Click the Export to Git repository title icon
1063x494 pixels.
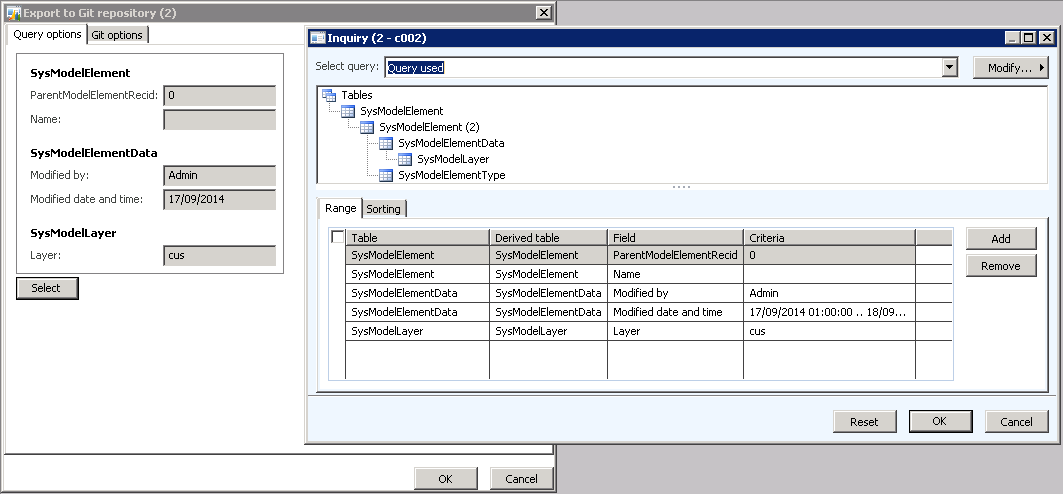(13, 13)
